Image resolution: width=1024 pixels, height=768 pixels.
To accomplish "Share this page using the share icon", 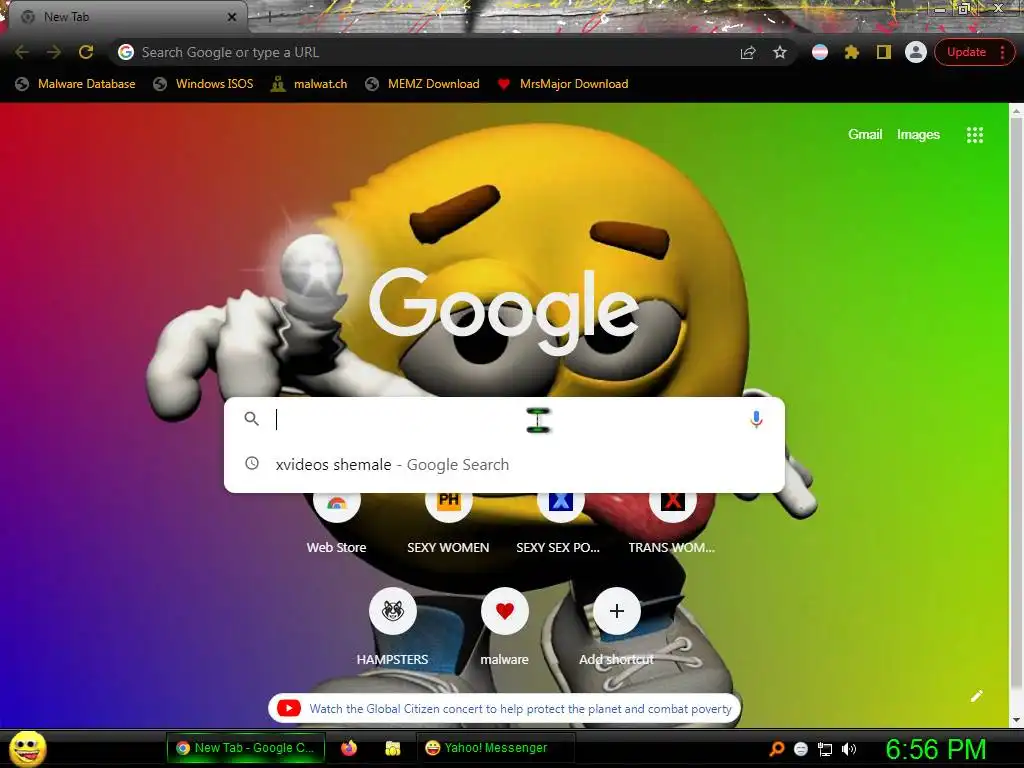I will (x=748, y=52).
